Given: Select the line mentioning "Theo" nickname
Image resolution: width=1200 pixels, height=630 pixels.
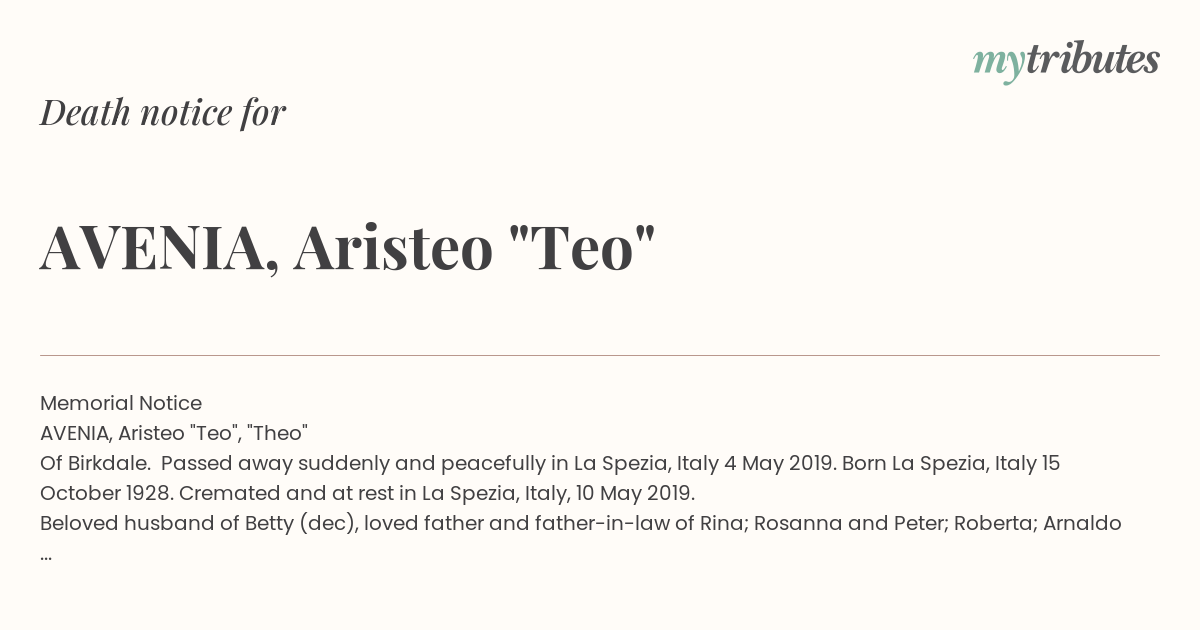Looking at the screenshot, I should pos(174,433).
